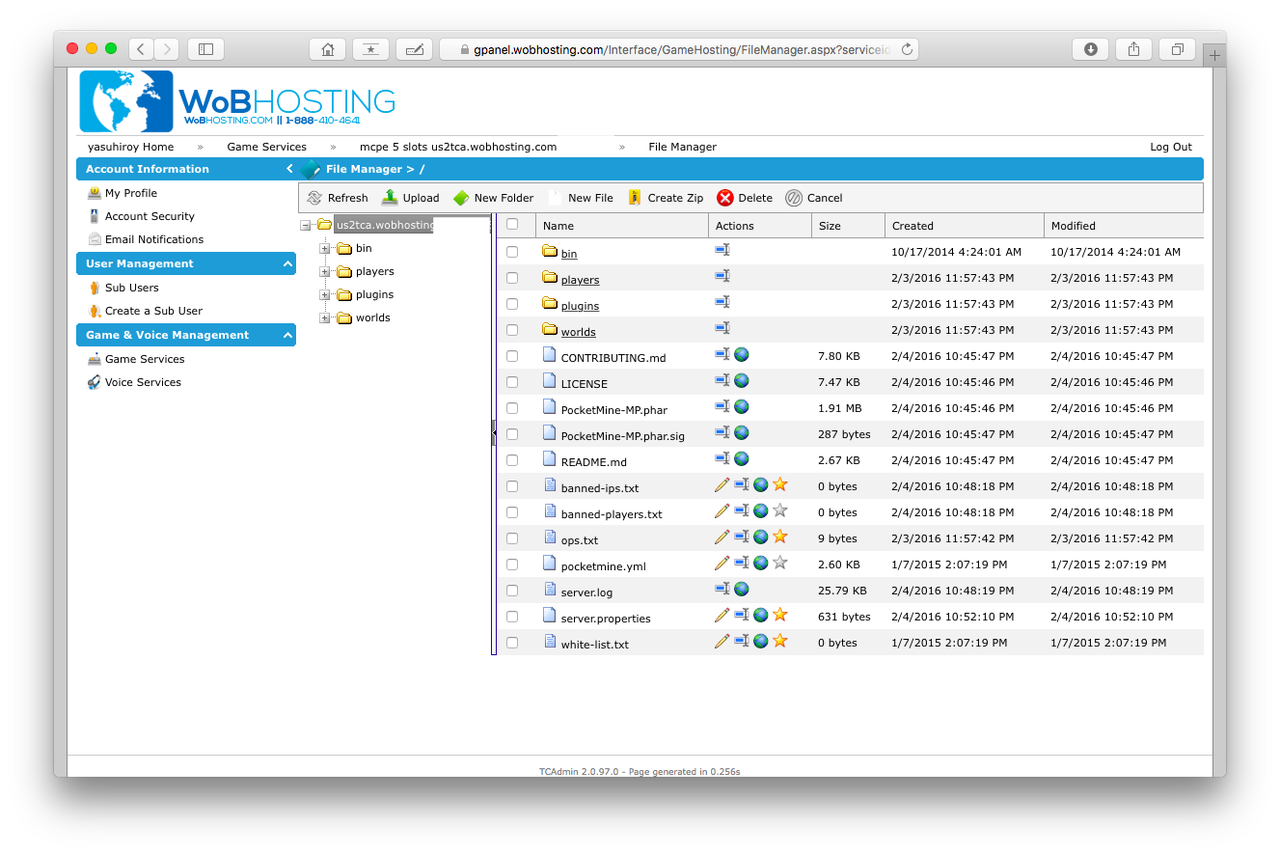Click the rename icon for the plugins folder
The width and height of the screenshot is (1280, 854).
[x=722, y=302]
